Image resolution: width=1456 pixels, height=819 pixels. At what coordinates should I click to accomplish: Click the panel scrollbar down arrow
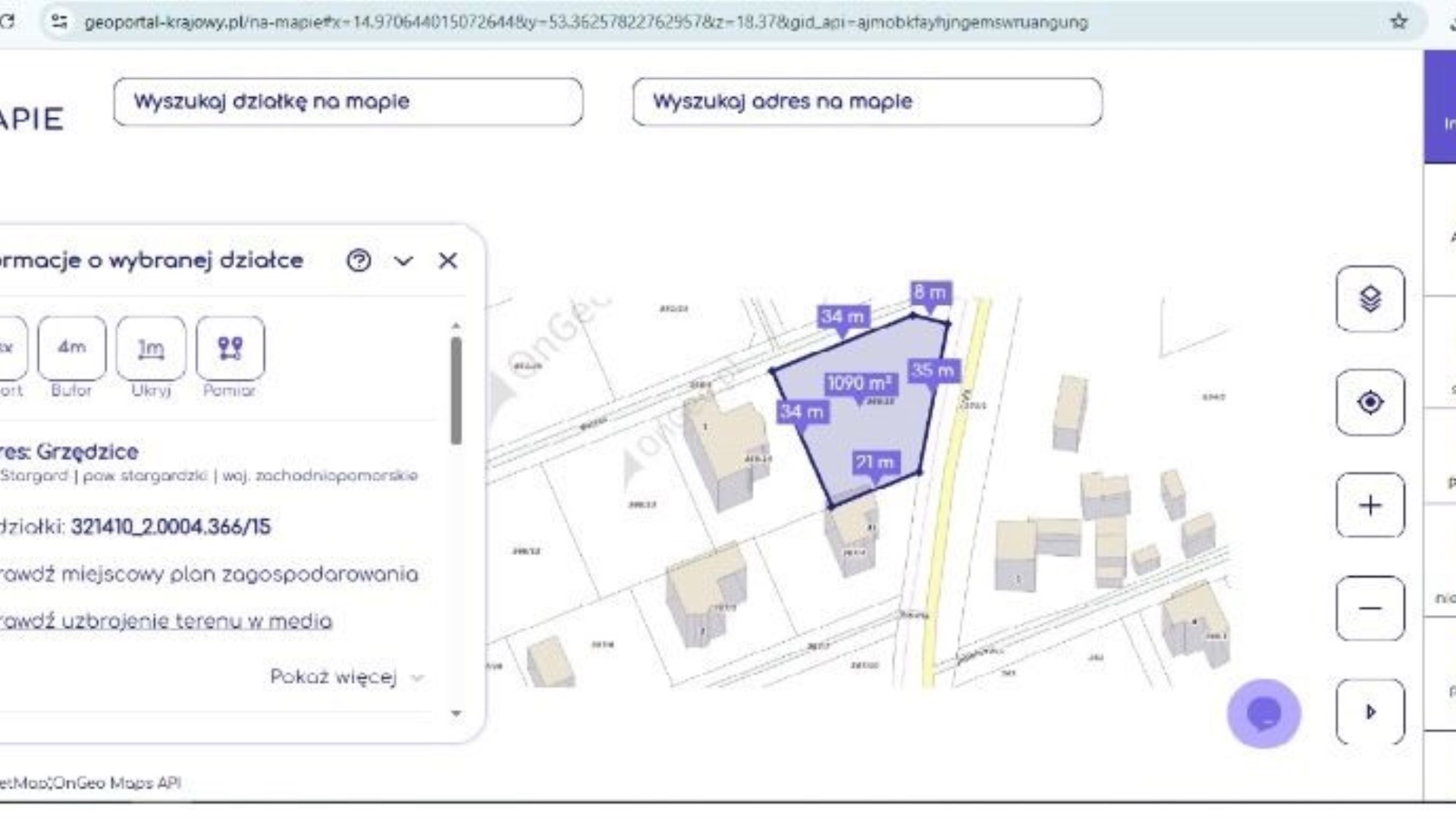tap(456, 713)
